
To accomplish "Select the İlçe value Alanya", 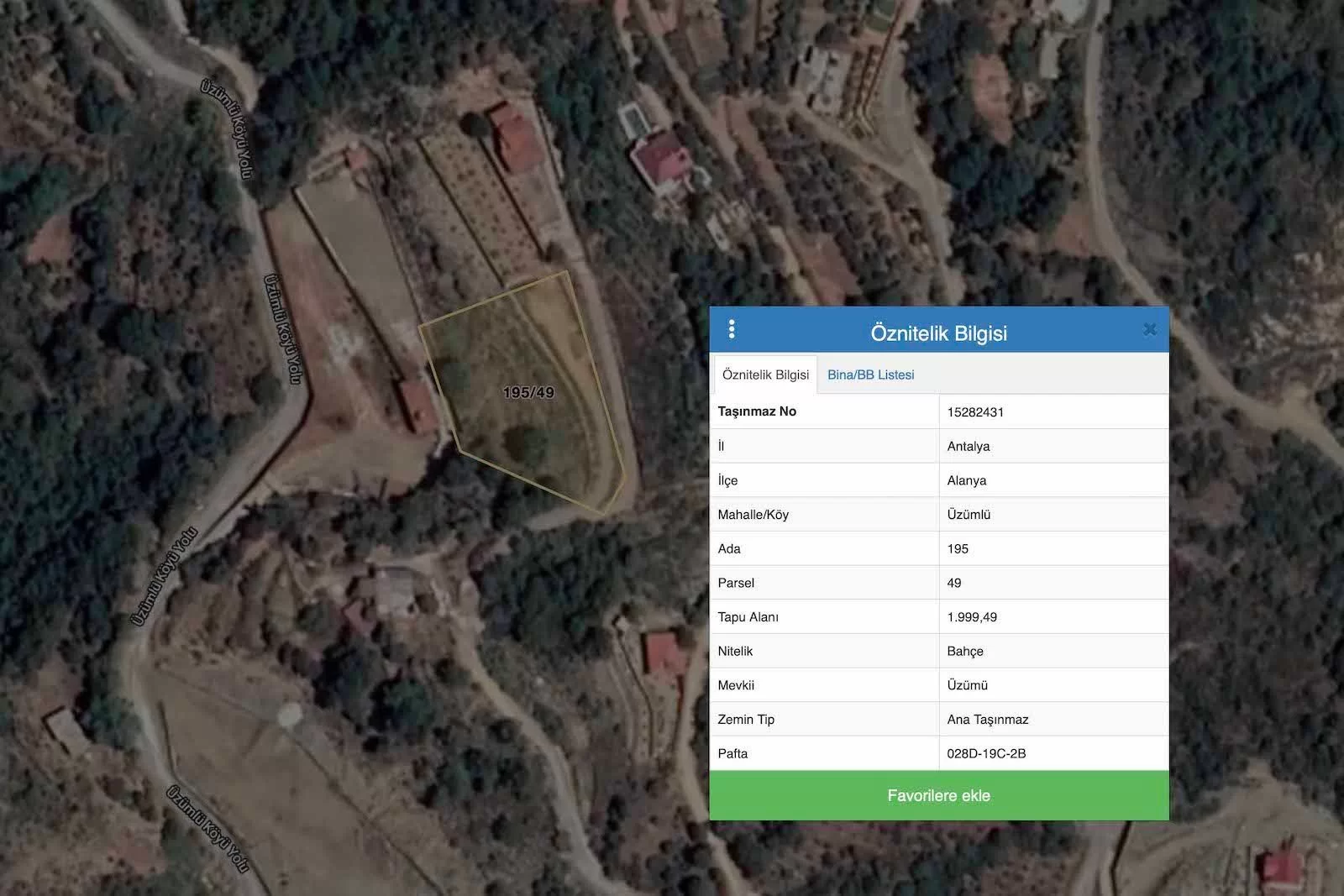I will click(x=967, y=481).
